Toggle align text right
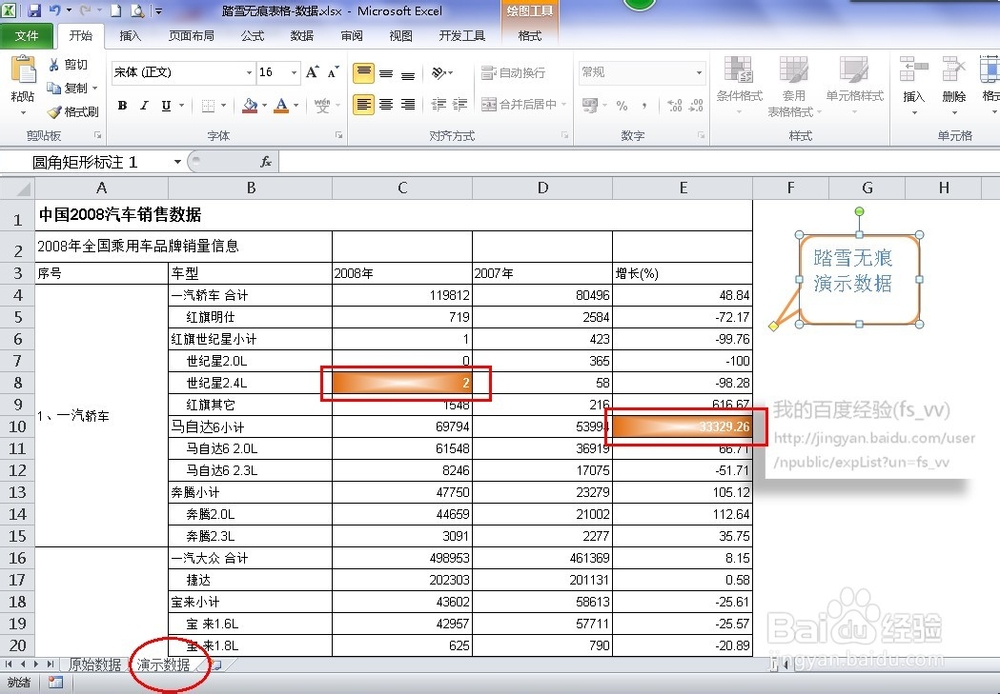 coord(408,104)
